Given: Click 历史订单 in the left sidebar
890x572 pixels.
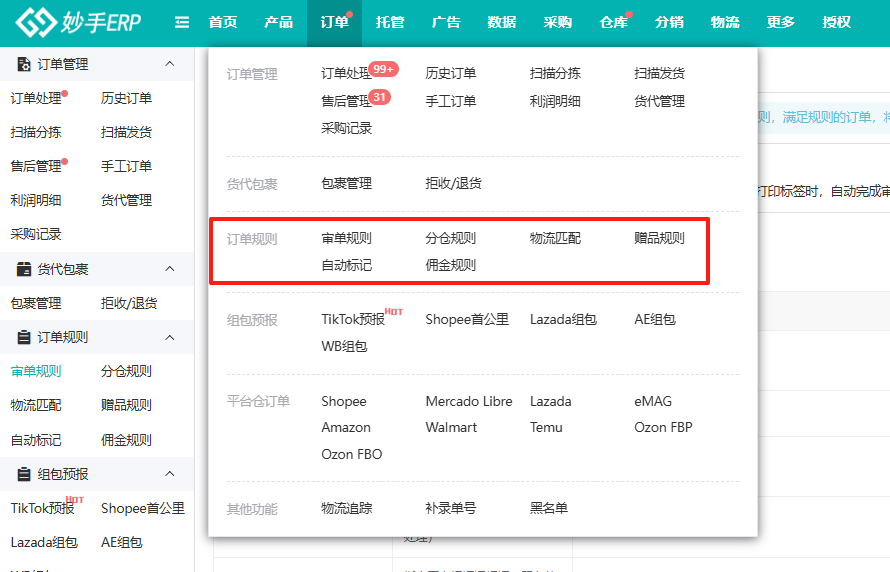Looking at the screenshot, I should click(127, 98).
